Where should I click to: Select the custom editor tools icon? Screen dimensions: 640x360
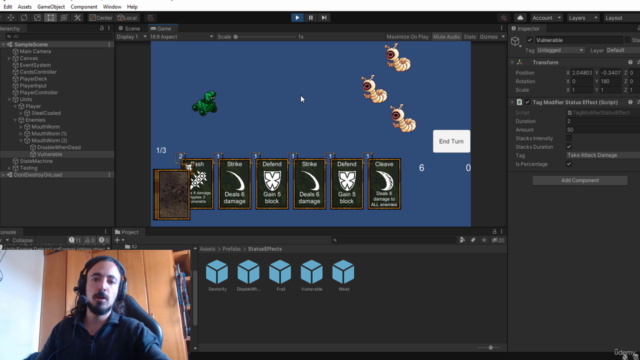point(77,18)
